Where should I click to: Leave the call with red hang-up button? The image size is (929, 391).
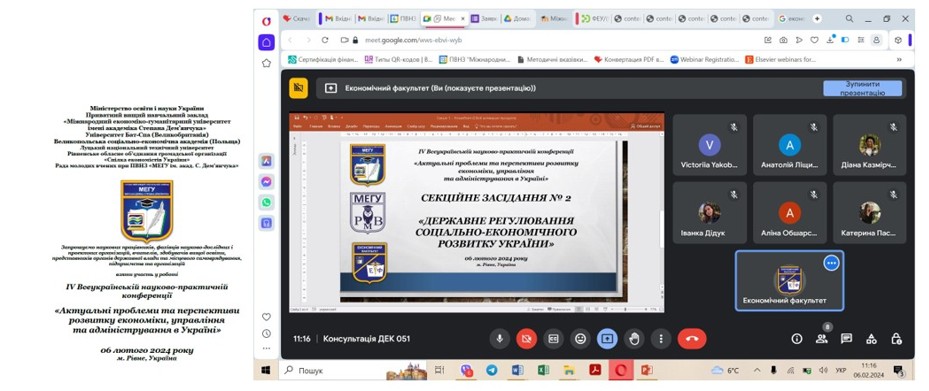(692, 339)
